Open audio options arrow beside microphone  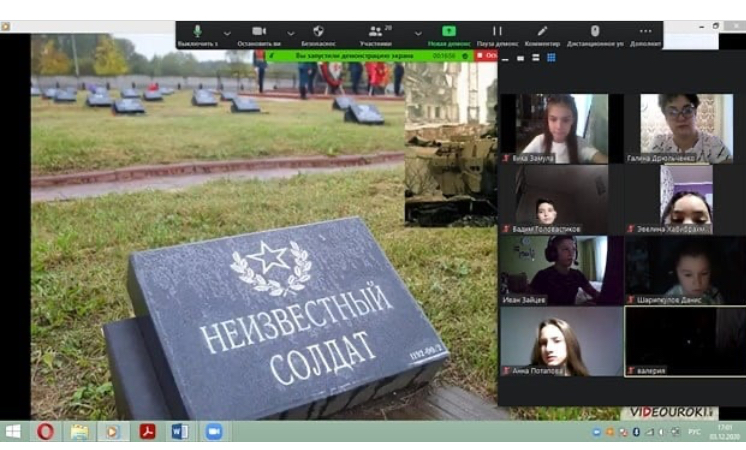coord(227,33)
